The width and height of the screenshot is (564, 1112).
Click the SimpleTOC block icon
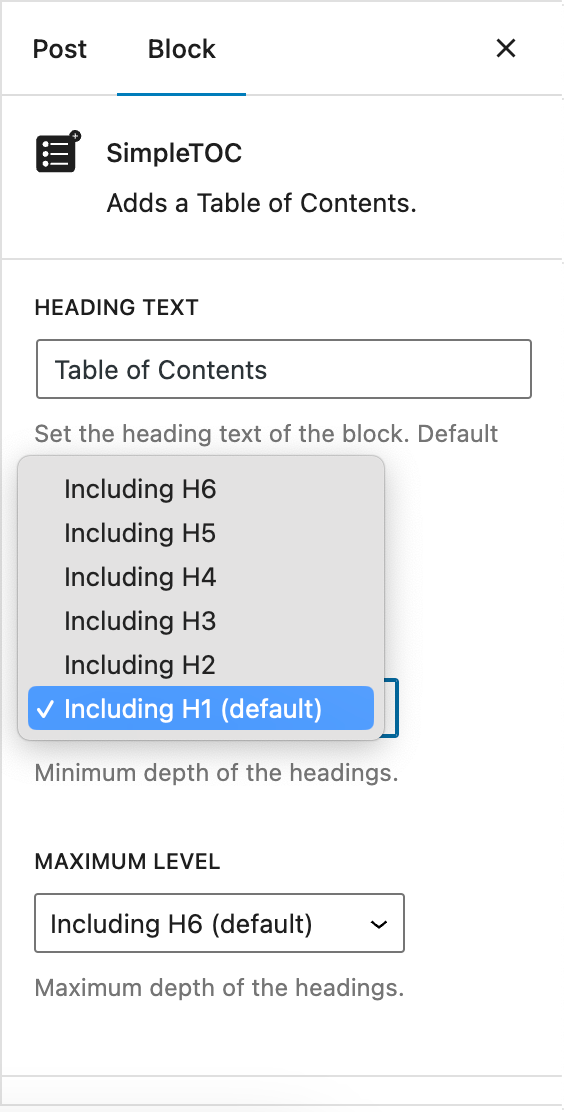coord(58,152)
